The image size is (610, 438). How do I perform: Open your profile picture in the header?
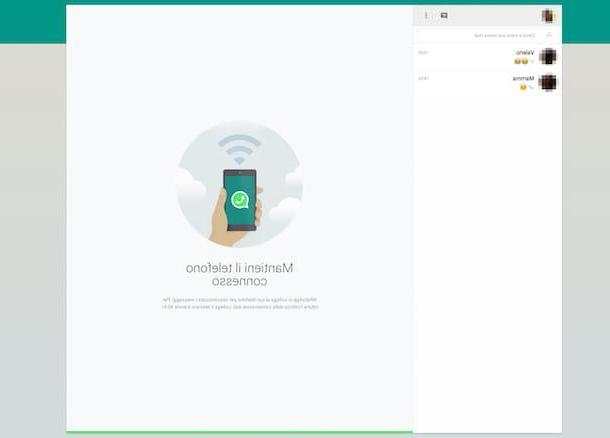tap(548, 16)
